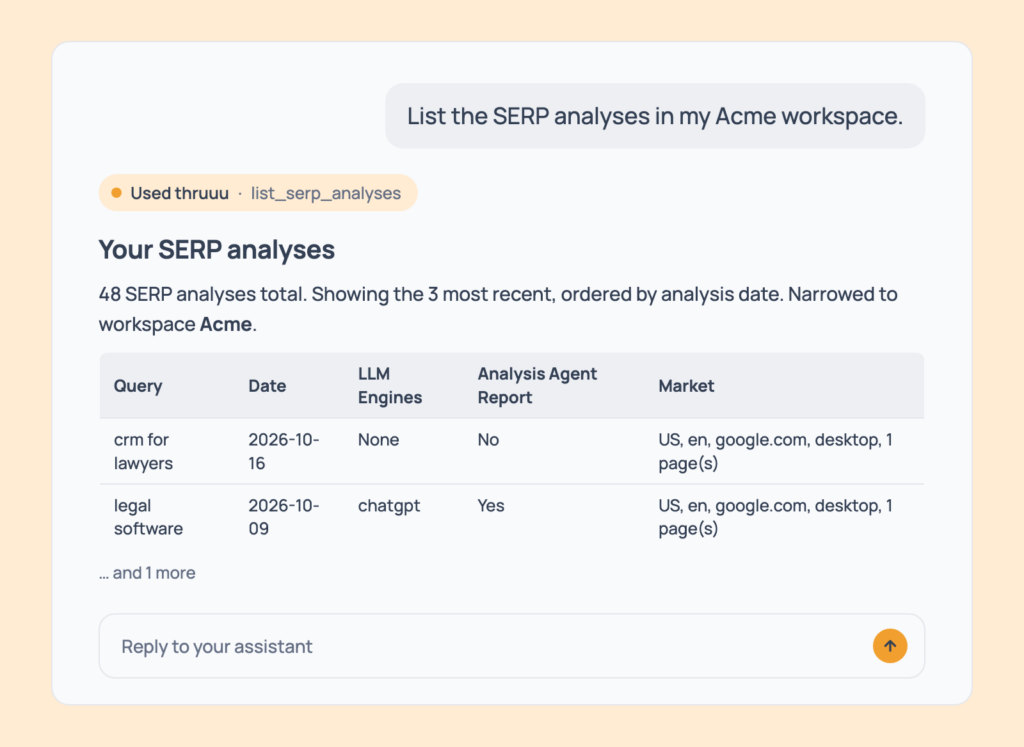This screenshot has height=747, width=1024.
Task: Click the 'chatgpt' LLM engines cell
Action: pyautogui.click(x=389, y=505)
